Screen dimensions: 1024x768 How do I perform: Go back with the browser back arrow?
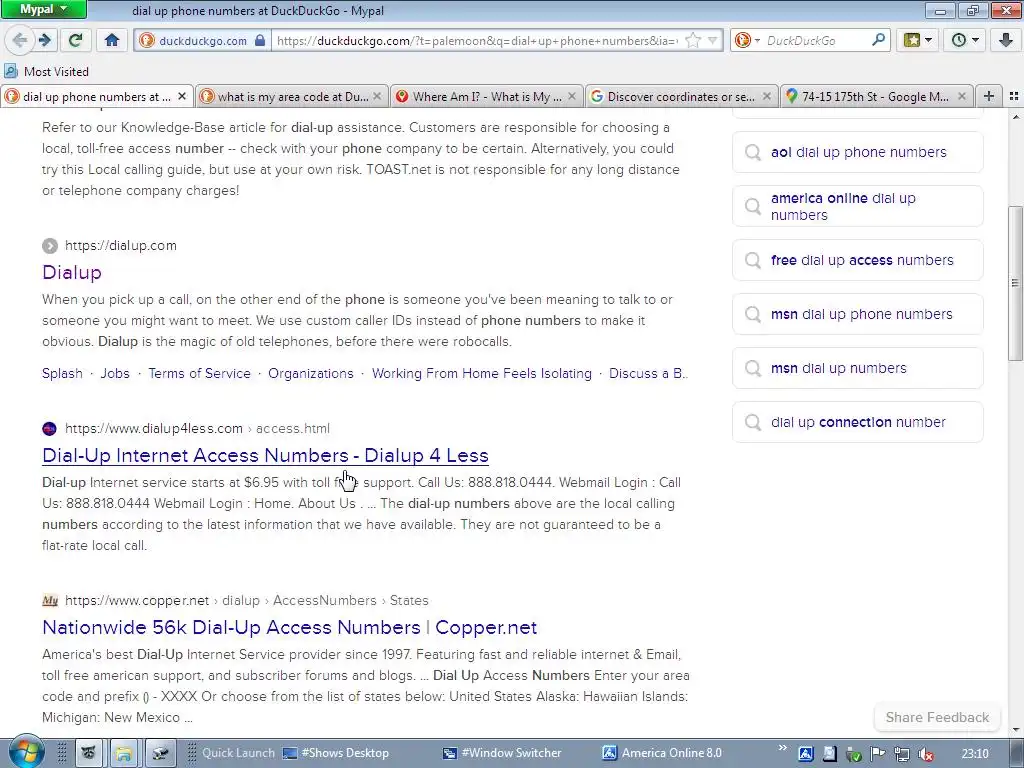(19, 40)
